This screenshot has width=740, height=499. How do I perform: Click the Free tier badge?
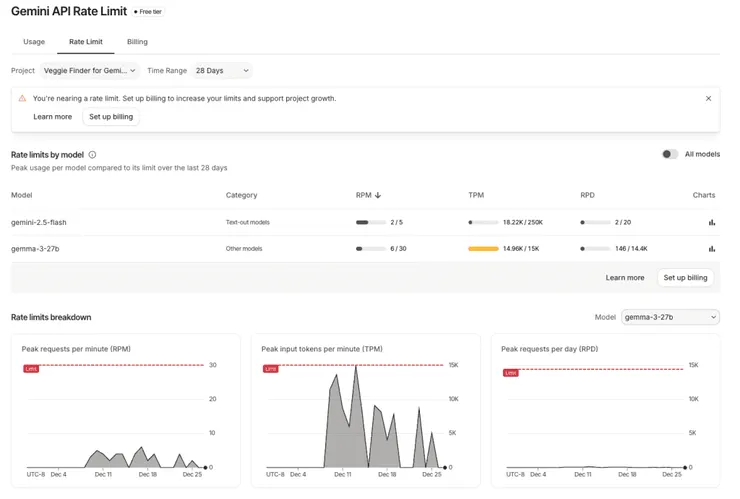(x=148, y=11)
